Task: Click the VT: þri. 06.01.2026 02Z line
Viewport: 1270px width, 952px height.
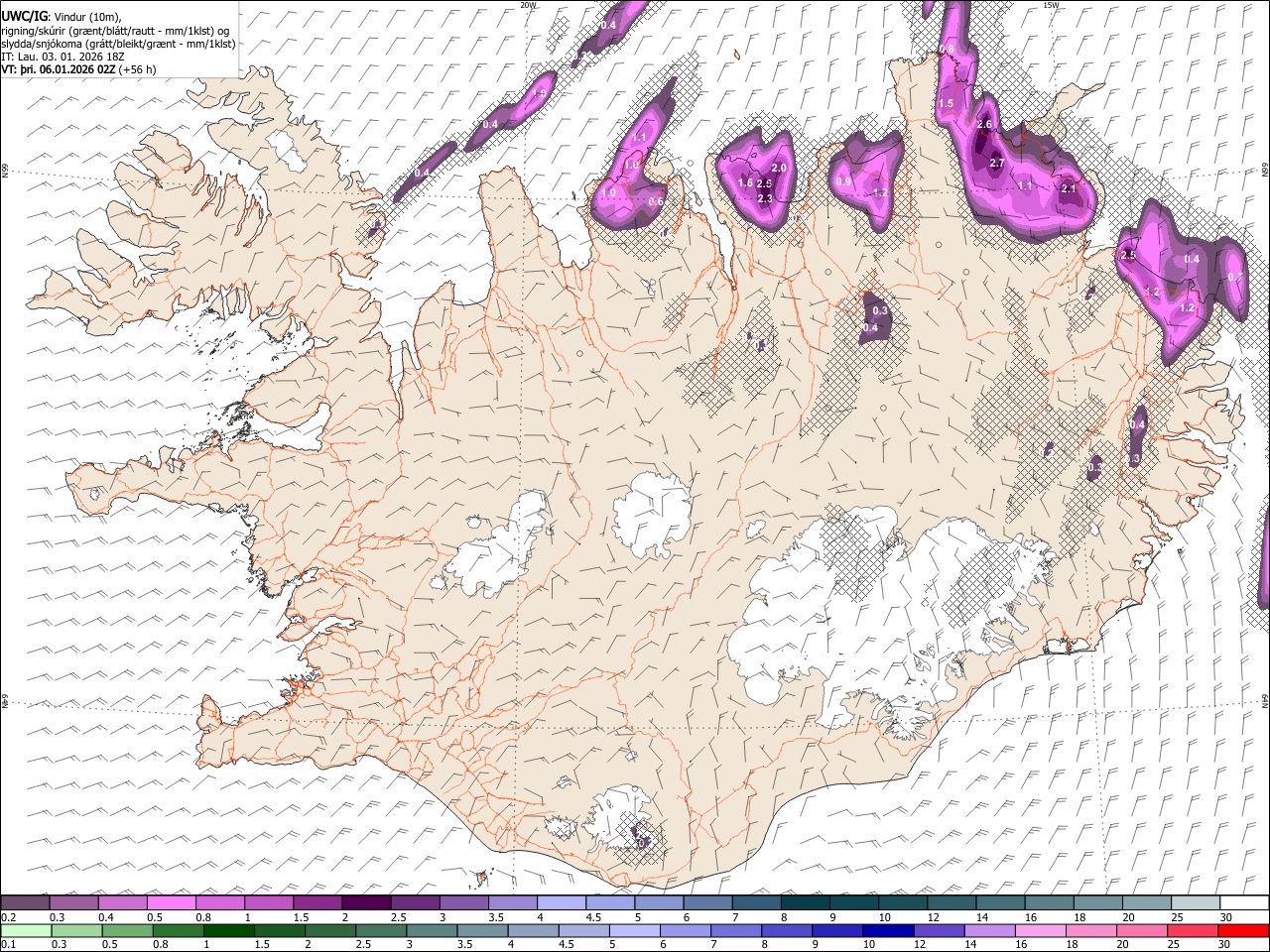Action: [x=58, y=69]
